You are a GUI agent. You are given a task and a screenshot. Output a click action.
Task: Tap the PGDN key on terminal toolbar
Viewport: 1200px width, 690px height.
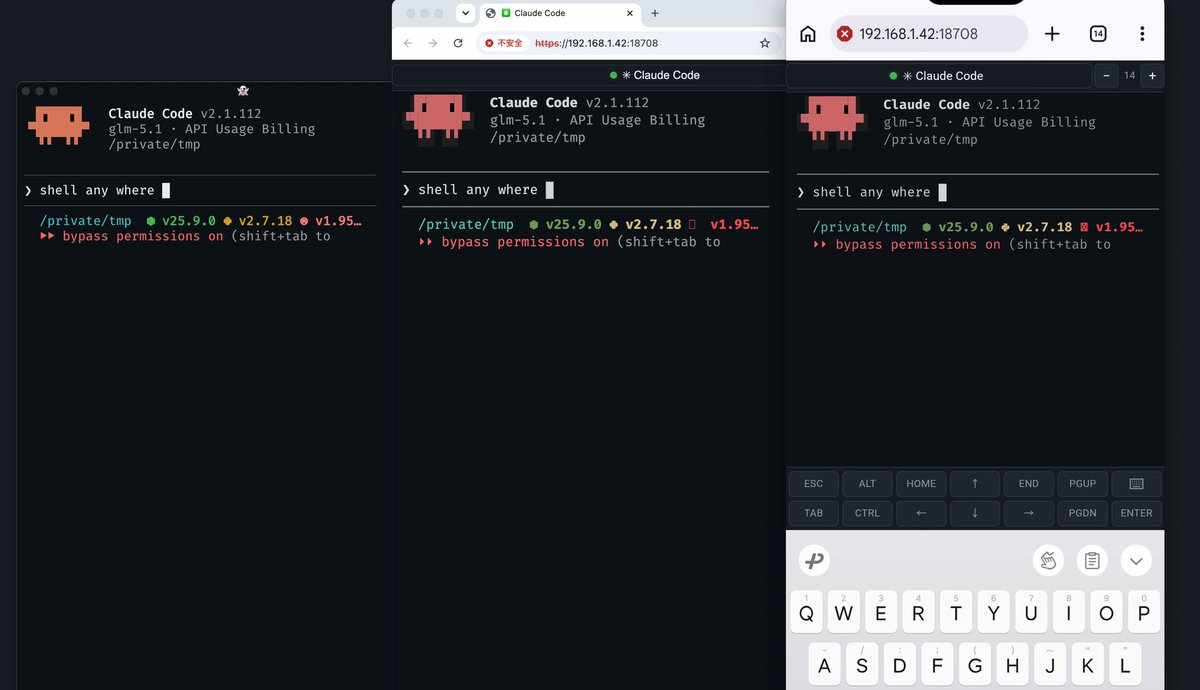(1082, 513)
